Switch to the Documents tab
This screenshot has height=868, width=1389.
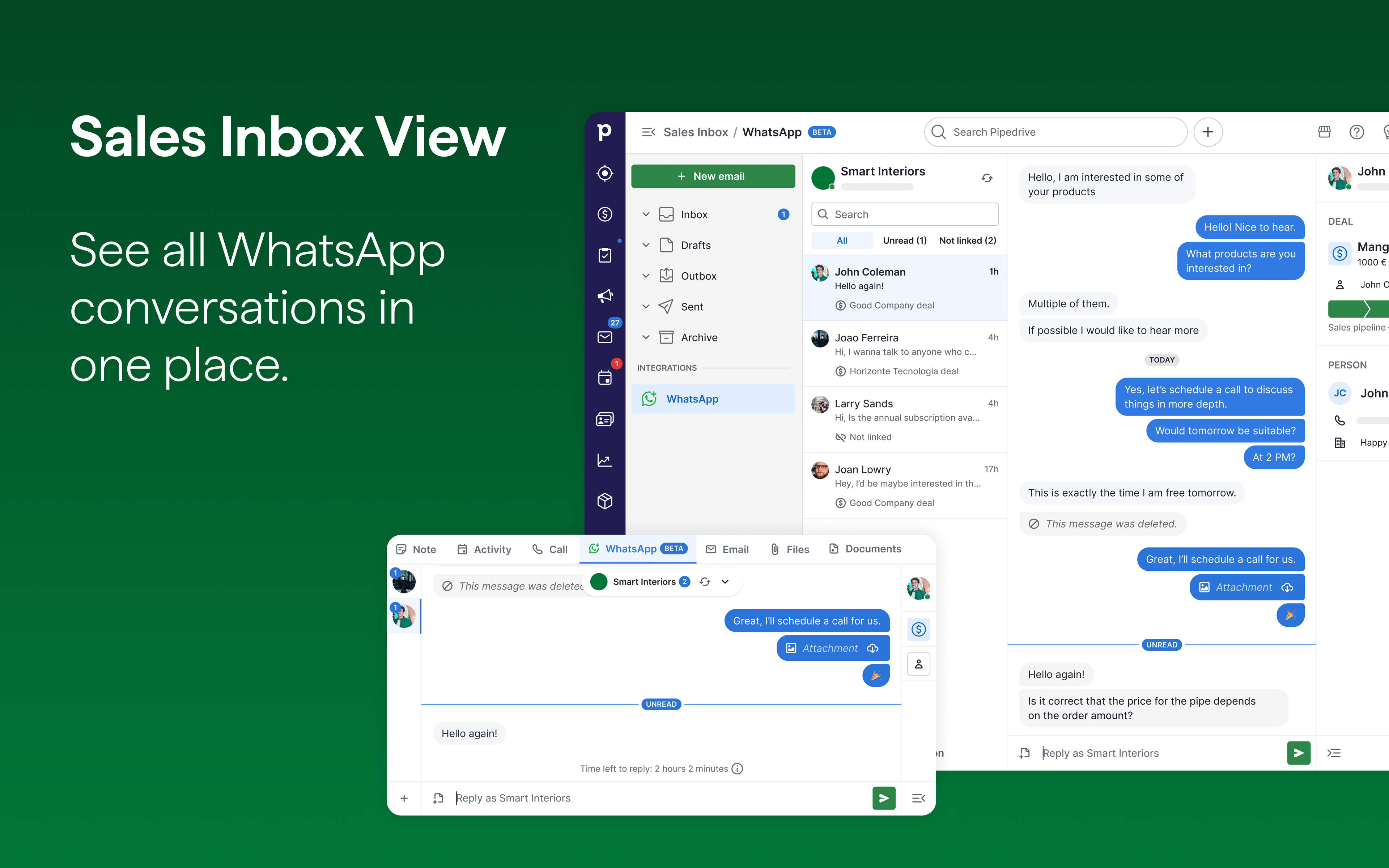tap(865, 549)
